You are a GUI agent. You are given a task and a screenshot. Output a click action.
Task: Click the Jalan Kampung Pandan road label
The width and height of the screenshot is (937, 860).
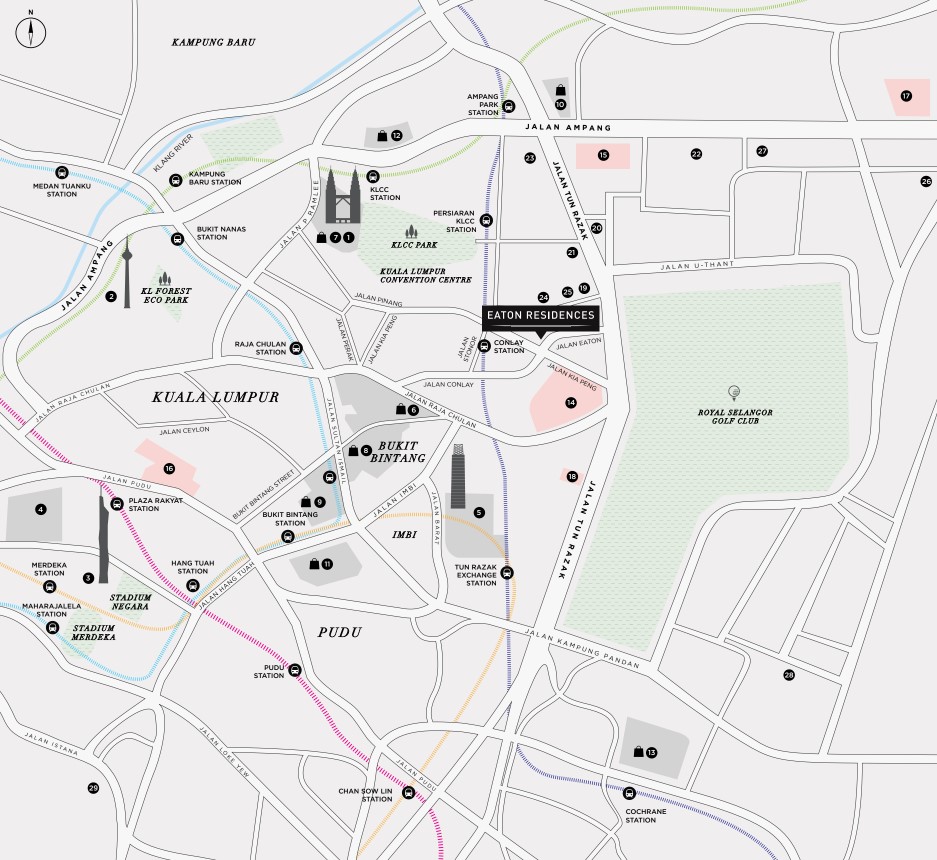582,648
